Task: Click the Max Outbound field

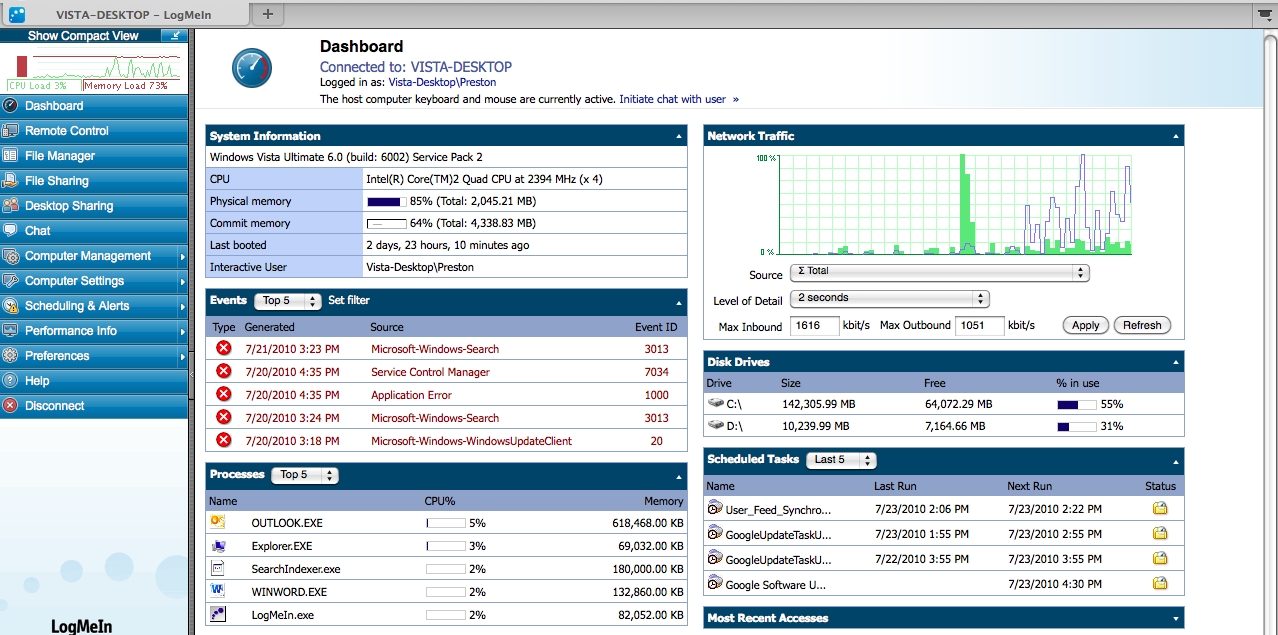Action: pyautogui.click(x=980, y=326)
